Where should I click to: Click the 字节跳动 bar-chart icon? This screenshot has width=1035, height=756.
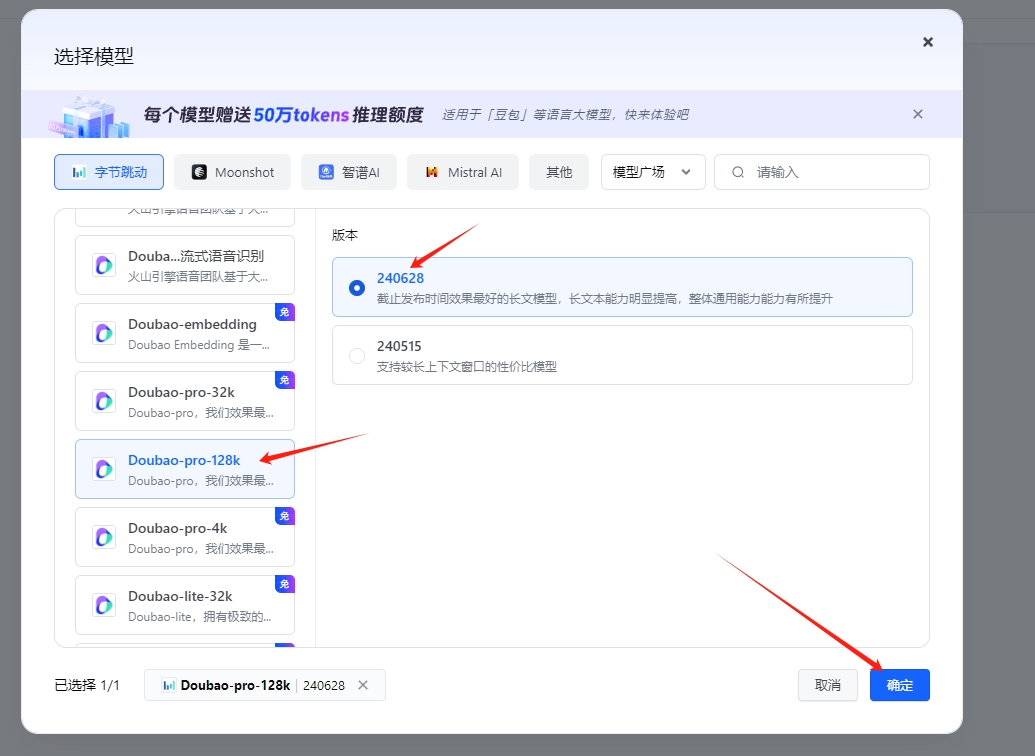tap(79, 172)
